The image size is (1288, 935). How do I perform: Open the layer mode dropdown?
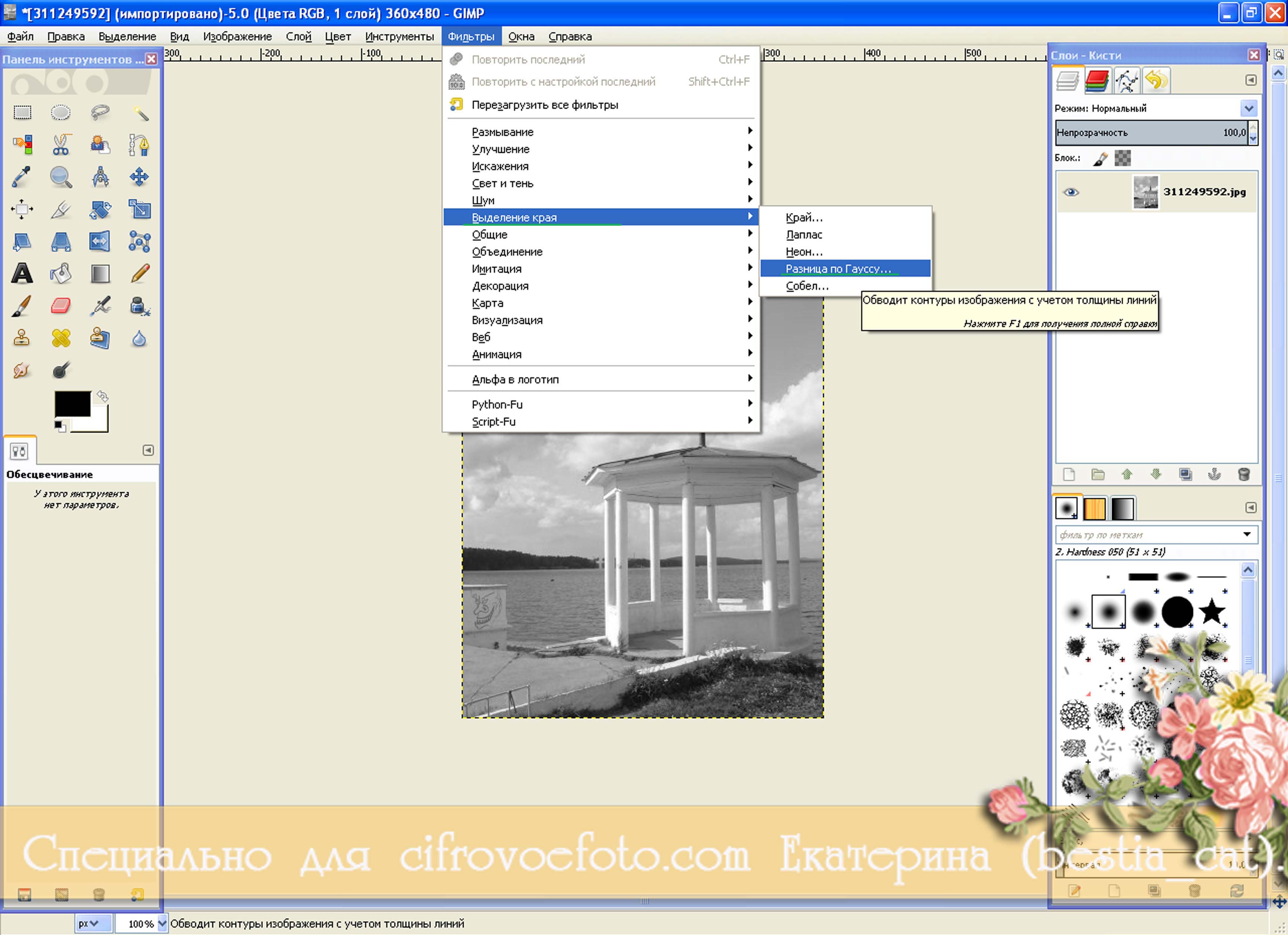(1248, 108)
